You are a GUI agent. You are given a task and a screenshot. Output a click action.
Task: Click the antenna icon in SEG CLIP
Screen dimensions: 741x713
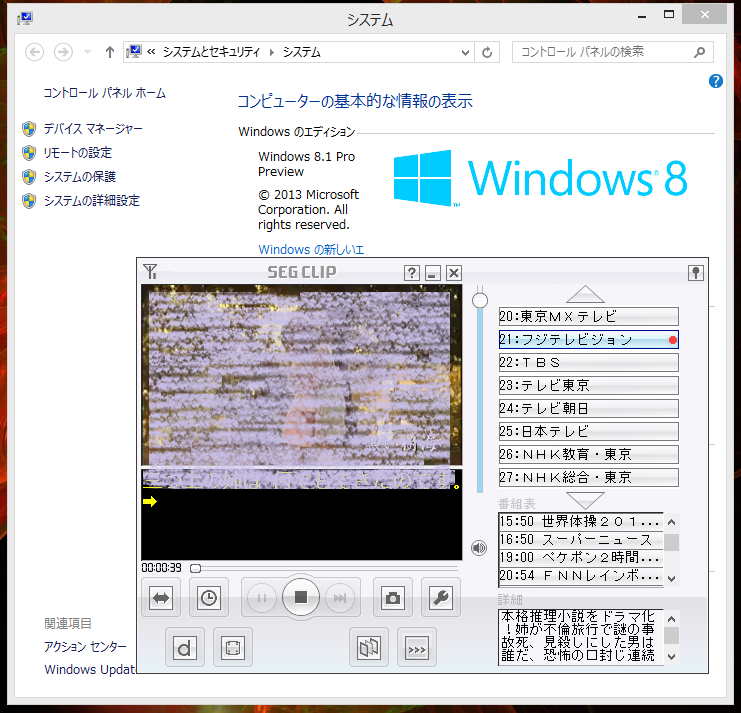150,272
